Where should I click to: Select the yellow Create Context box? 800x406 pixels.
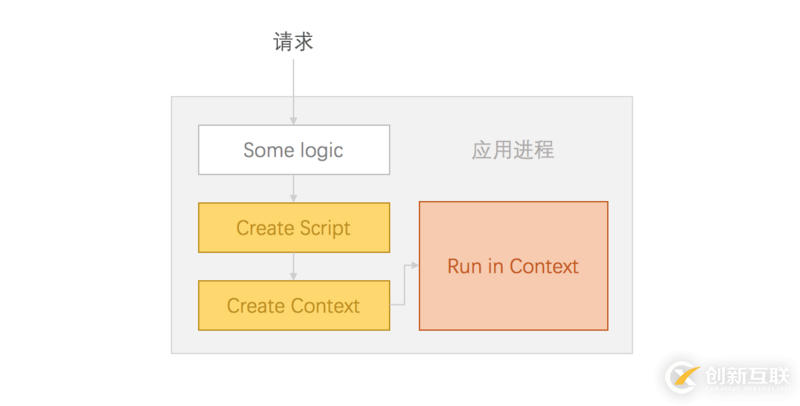pyautogui.click(x=293, y=306)
